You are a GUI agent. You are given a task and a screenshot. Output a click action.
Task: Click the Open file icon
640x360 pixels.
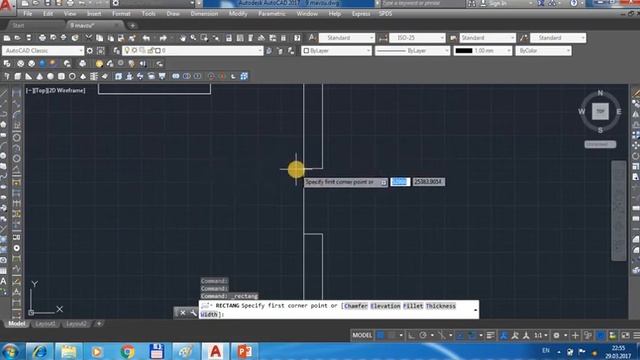(x=18, y=38)
